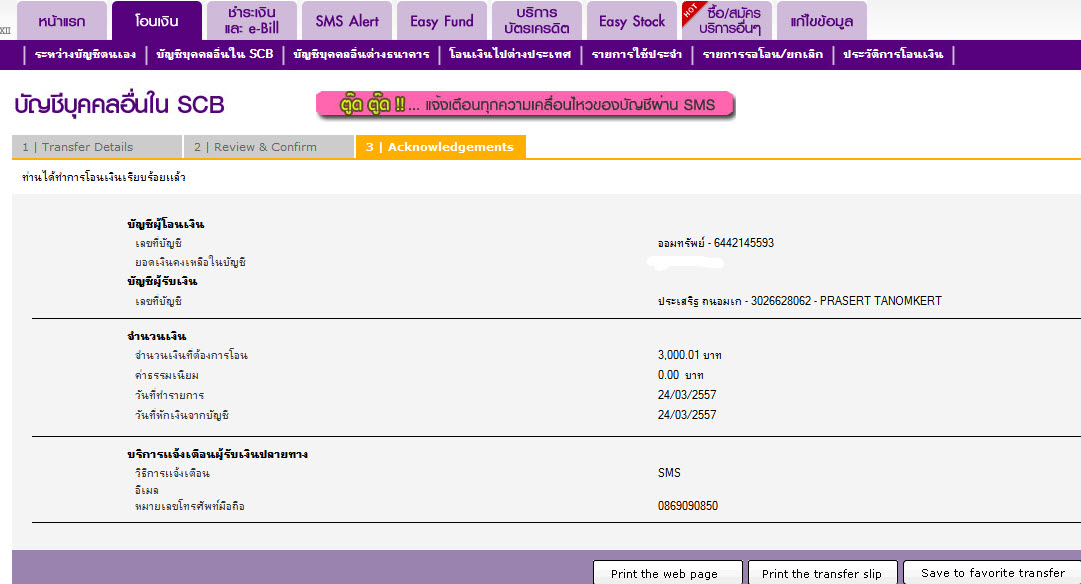Click the ท่านได้ทำการโอนเงินเรียบร้อยแล้ว message
Image resolution: width=1081 pixels, height=584 pixels.
tap(103, 177)
